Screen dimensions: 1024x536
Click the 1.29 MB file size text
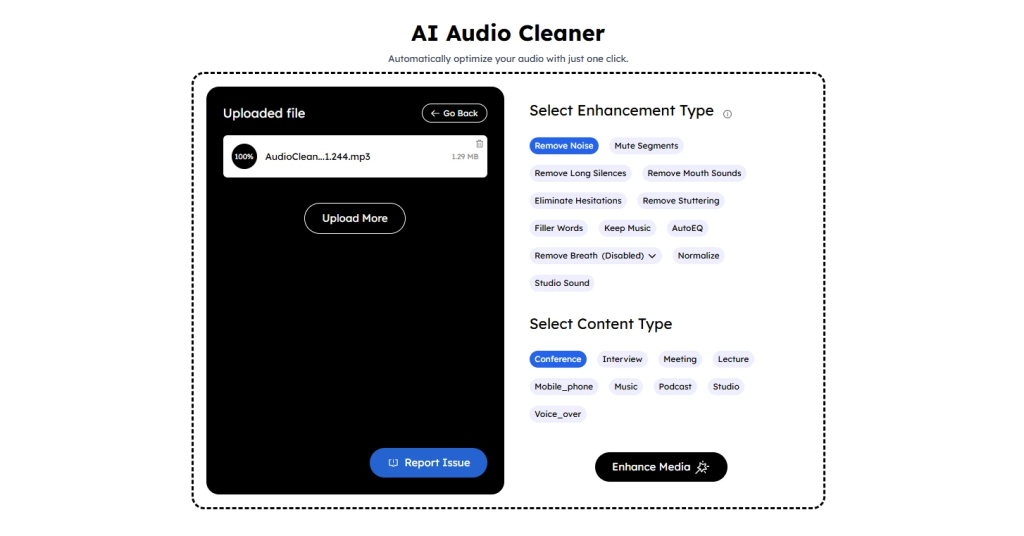pos(465,157)
